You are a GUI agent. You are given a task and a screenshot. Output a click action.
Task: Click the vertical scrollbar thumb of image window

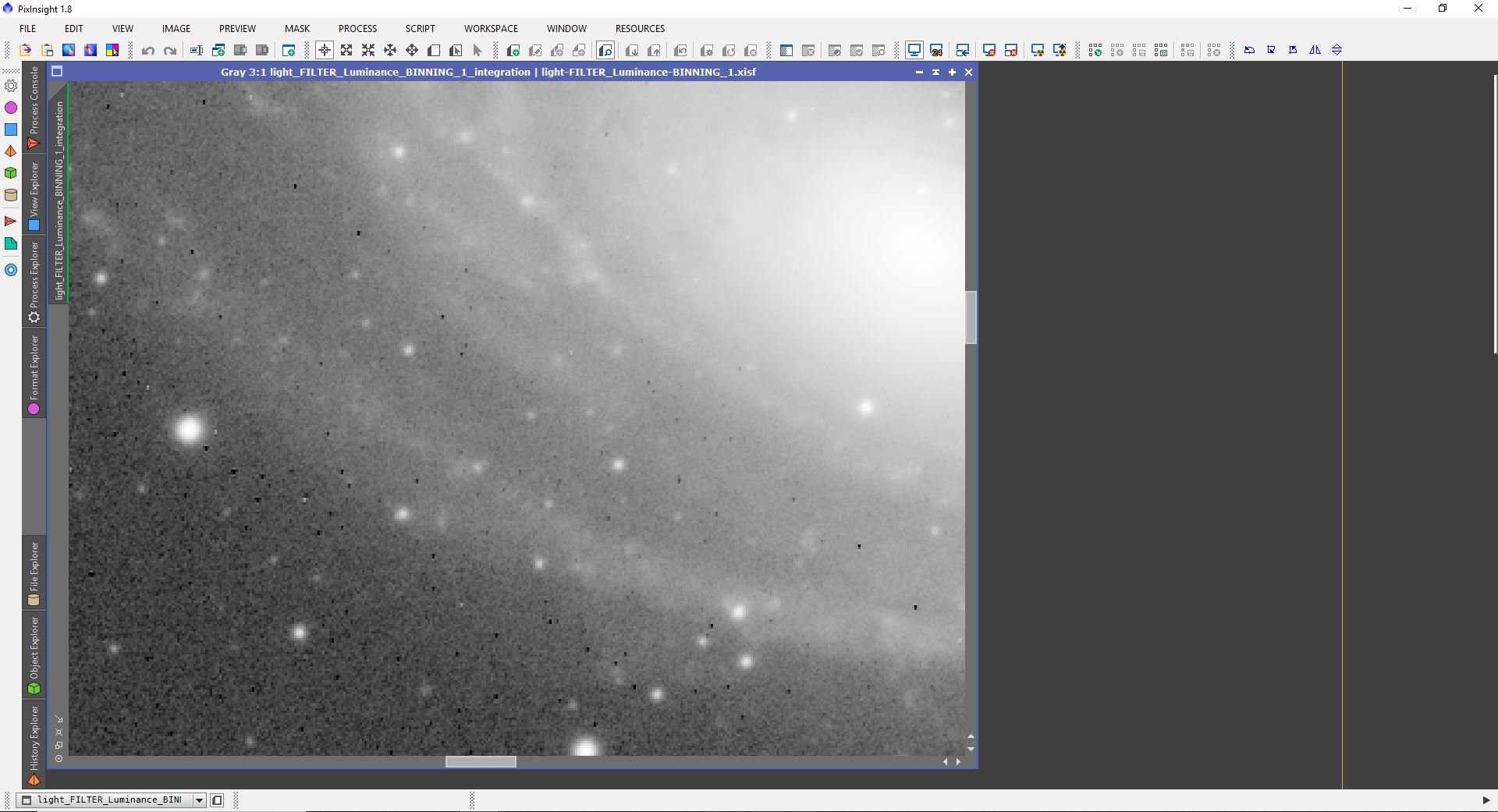971,317
